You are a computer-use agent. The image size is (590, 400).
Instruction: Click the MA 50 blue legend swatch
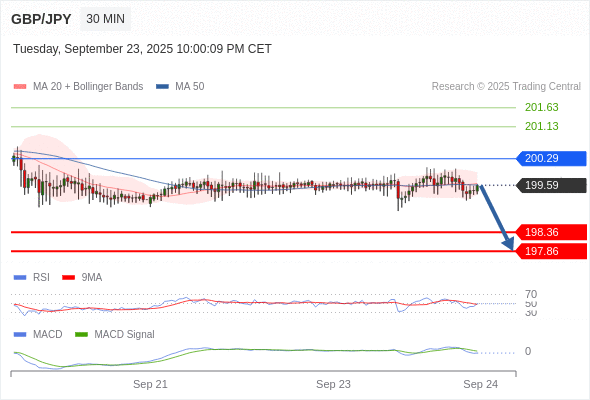click(x=162, y=87)
